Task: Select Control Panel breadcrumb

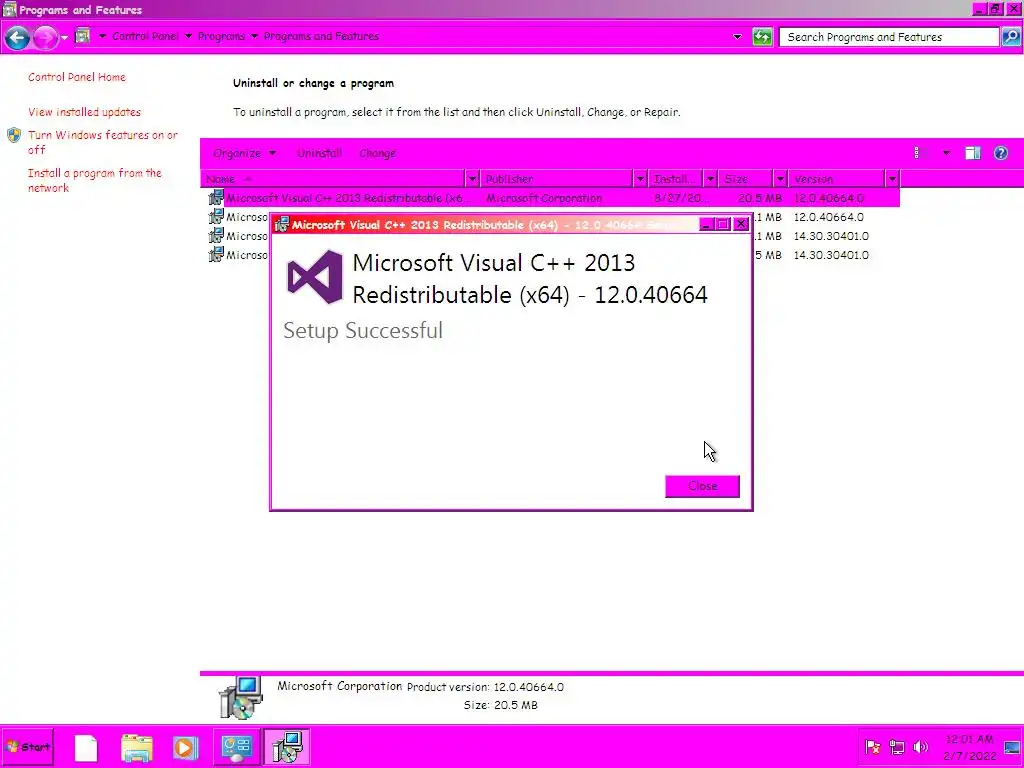Action: click(x=145, y=36)
